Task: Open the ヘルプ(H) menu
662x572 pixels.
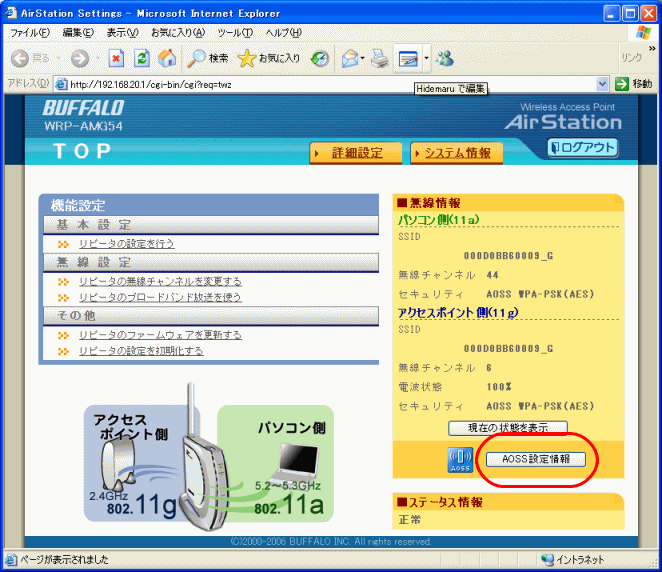Action: click(284, 33)
